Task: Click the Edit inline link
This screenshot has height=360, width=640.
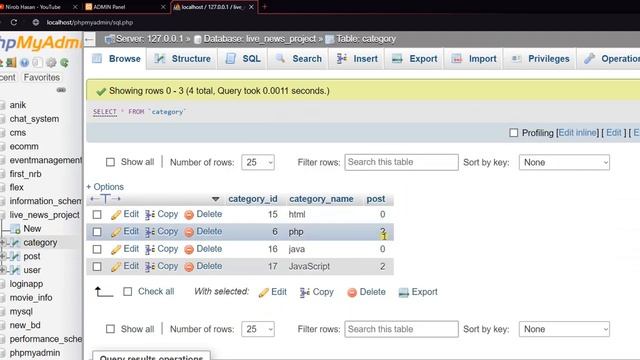Action: point(577,133)
